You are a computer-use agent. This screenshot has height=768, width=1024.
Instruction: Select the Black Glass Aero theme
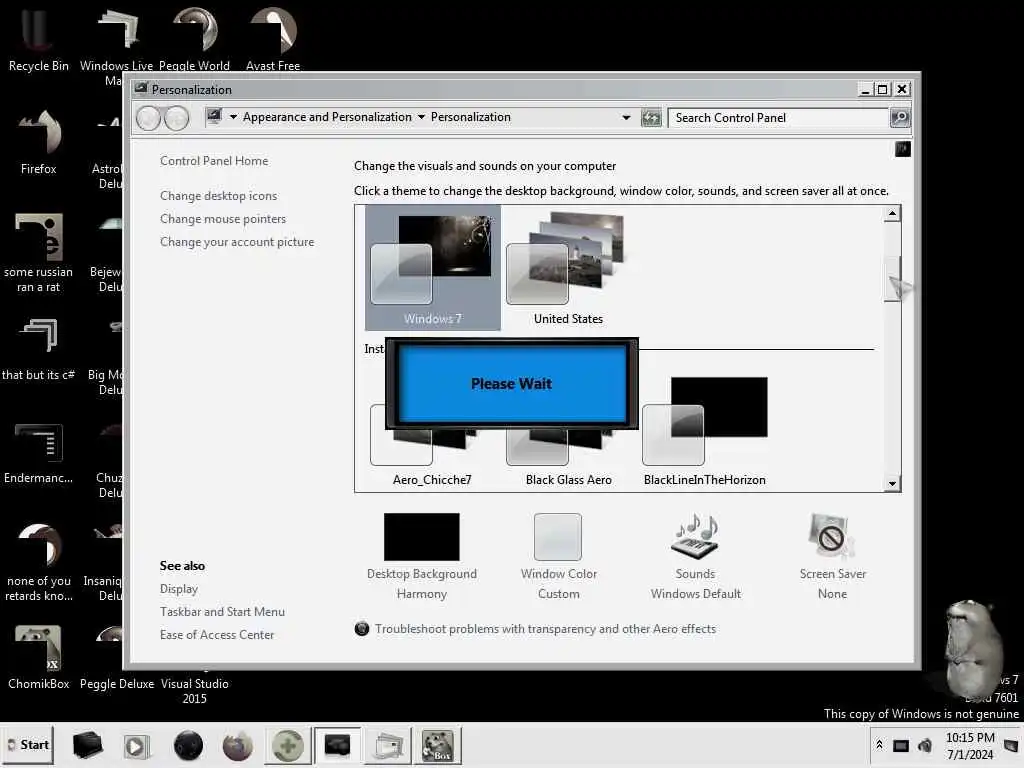568,451
